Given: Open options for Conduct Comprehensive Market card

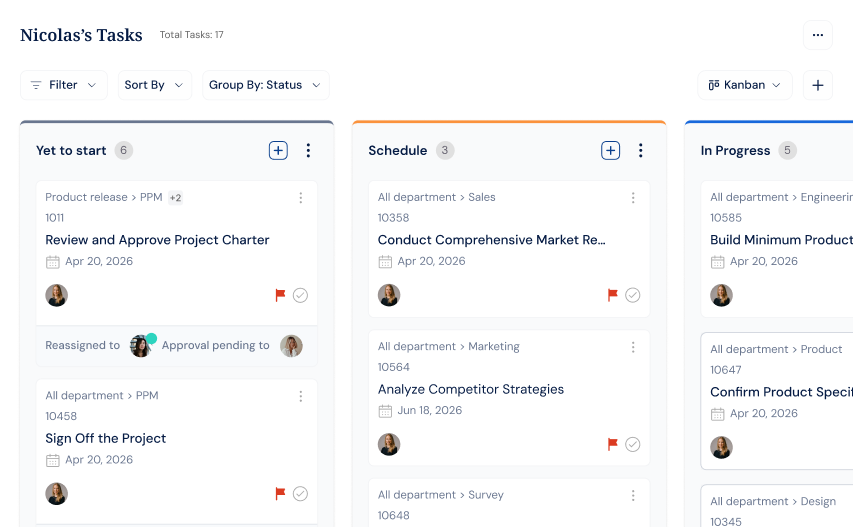Looking at the screenshot, I should [x=633, y=198].
